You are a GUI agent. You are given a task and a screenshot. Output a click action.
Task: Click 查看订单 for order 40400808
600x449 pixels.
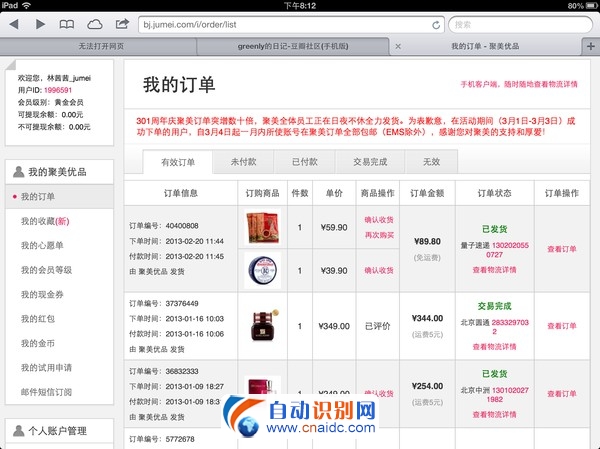(x=562, y=249)
